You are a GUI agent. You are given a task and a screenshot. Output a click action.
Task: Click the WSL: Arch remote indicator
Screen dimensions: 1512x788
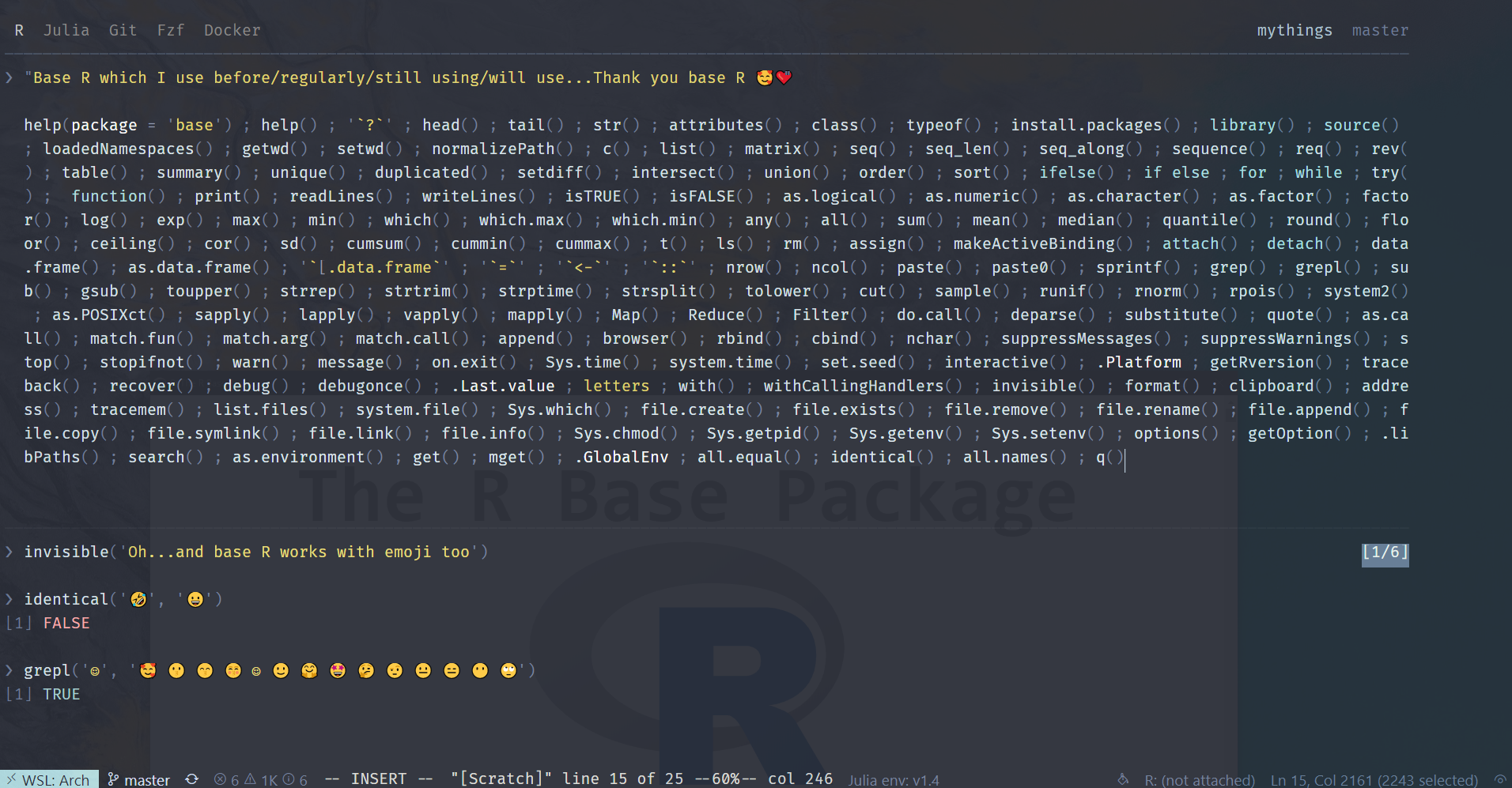[x=49, y=779]
